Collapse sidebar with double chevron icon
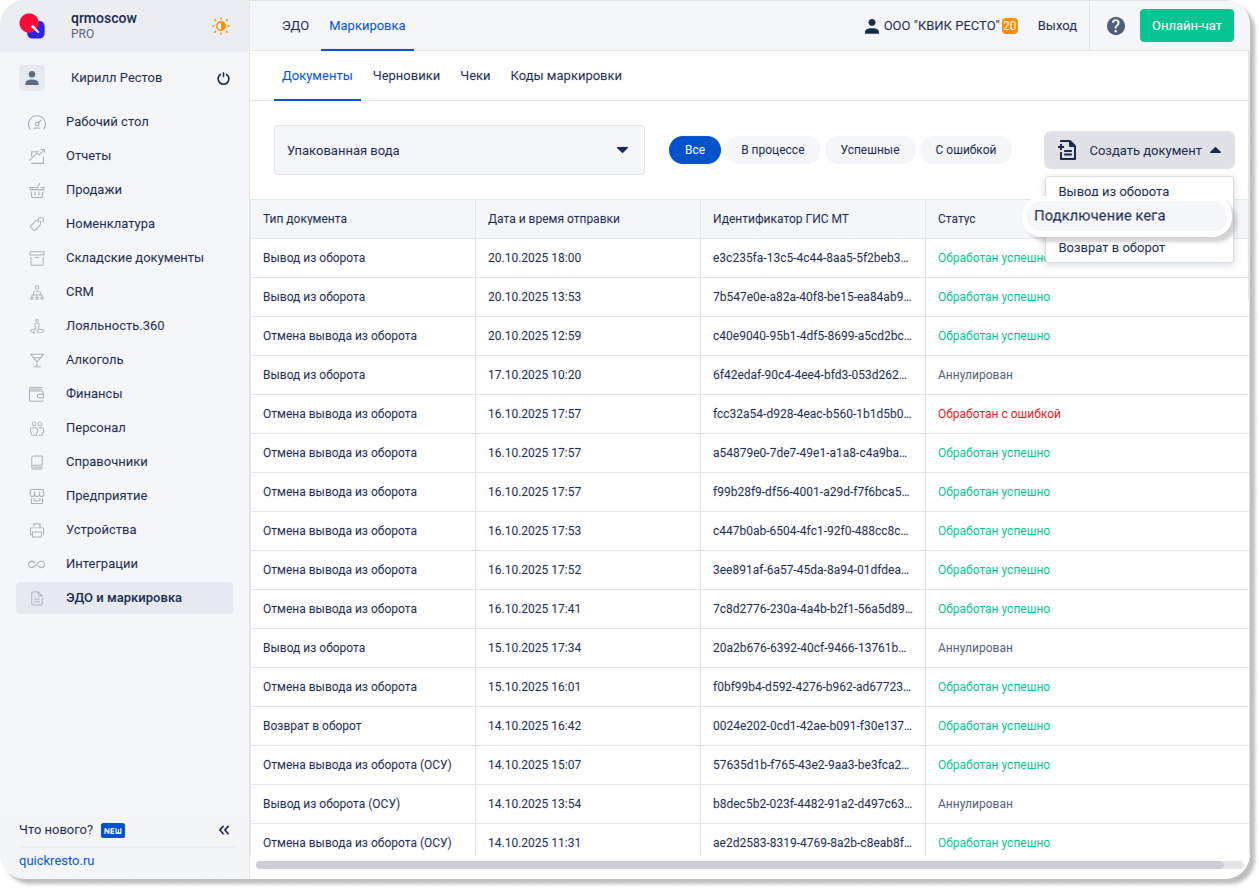Screen dimensions: 1259x888 (x=224, y=830)
